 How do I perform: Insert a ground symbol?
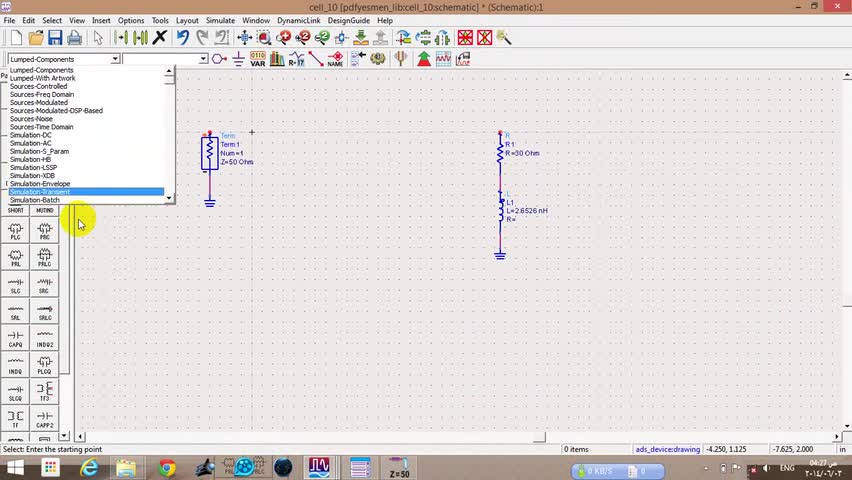click(x=238, y=59)
